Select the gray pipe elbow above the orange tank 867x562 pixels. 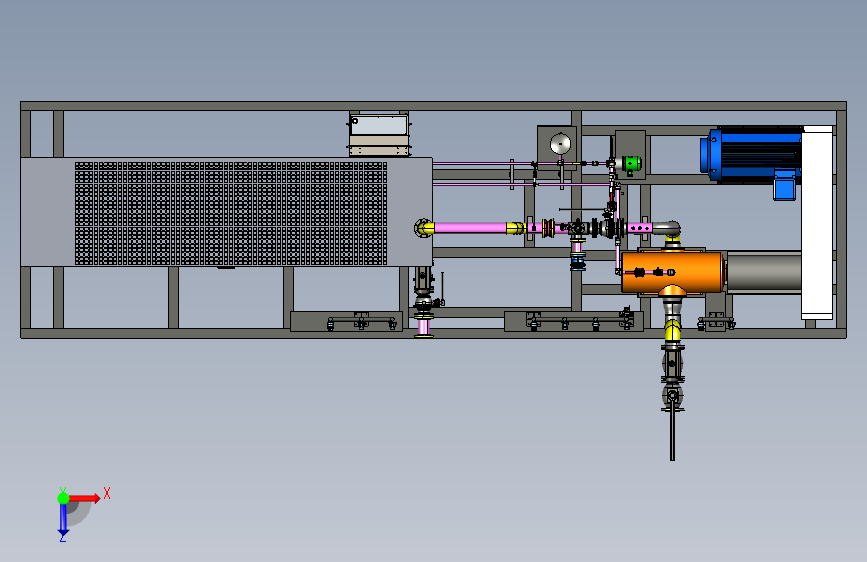click(x=667, y=228)
